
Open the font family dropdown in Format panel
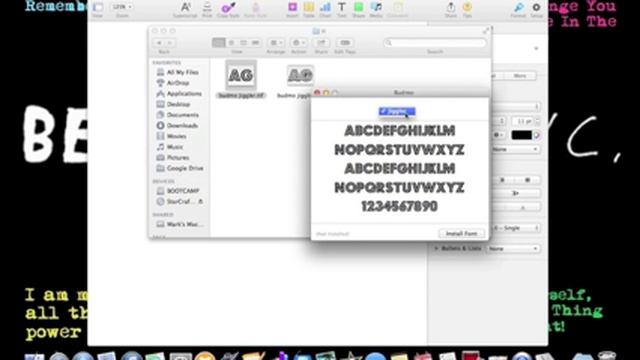(x=515, y=107)
